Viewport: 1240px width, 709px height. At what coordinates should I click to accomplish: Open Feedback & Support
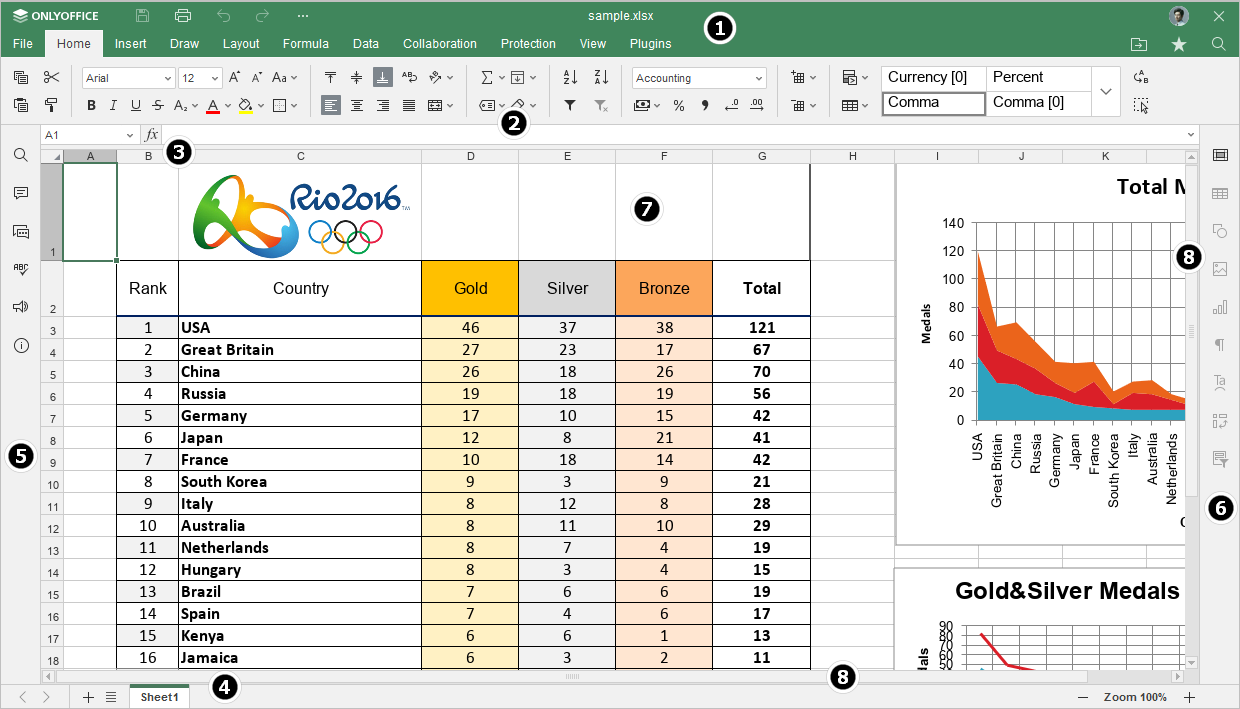click(x=21, y=307)
